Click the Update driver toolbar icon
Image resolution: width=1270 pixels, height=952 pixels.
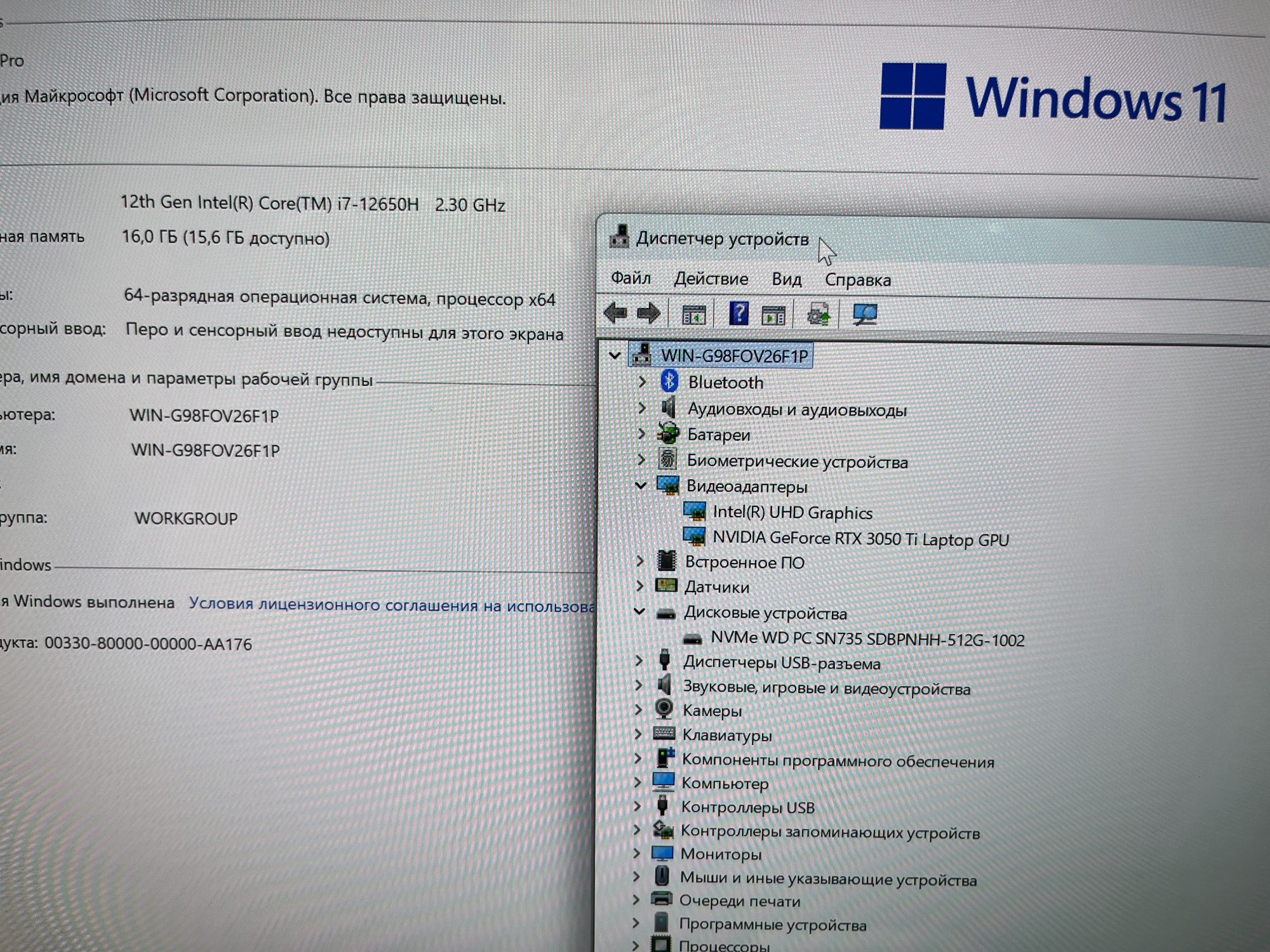pos(818,315)
